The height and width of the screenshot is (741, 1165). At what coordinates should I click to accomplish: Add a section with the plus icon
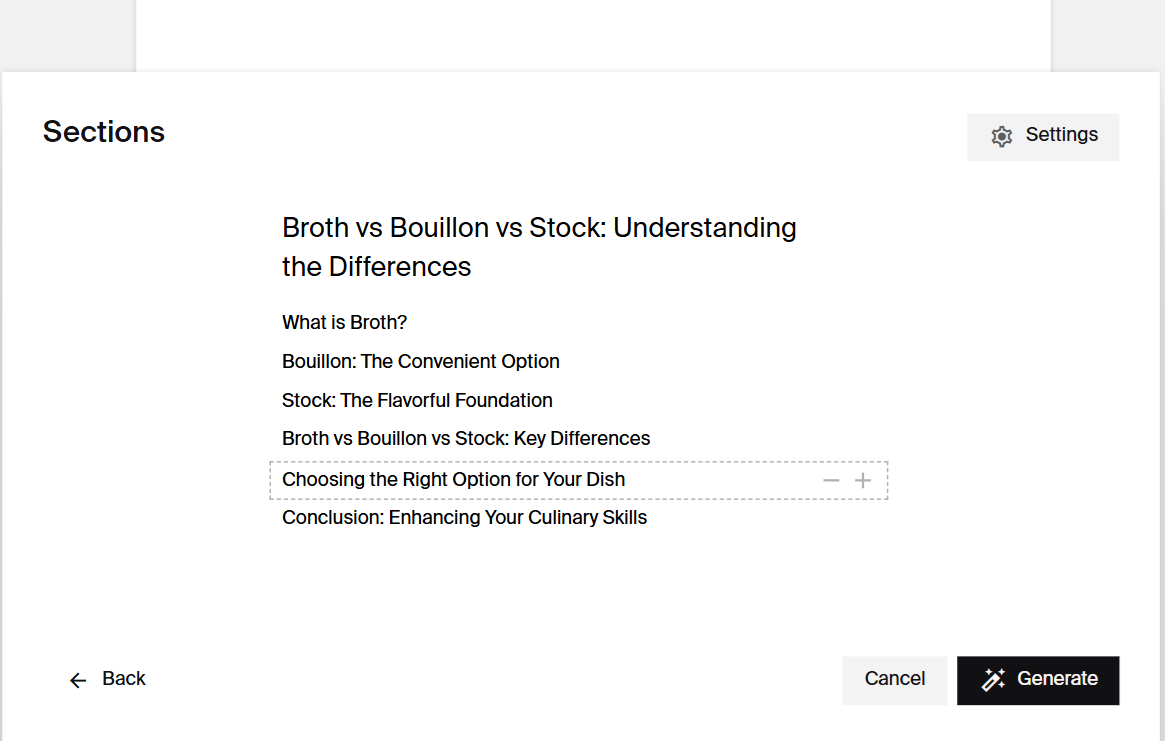(863, 480)
